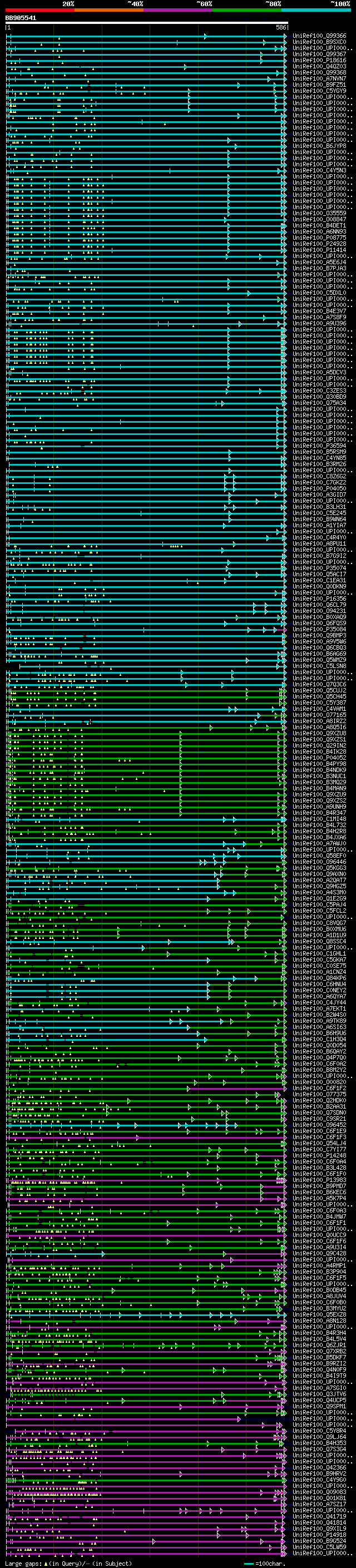Screen dimensions: 356x1568
Task: Select the query name BB905541
Action: click(21, 18)
